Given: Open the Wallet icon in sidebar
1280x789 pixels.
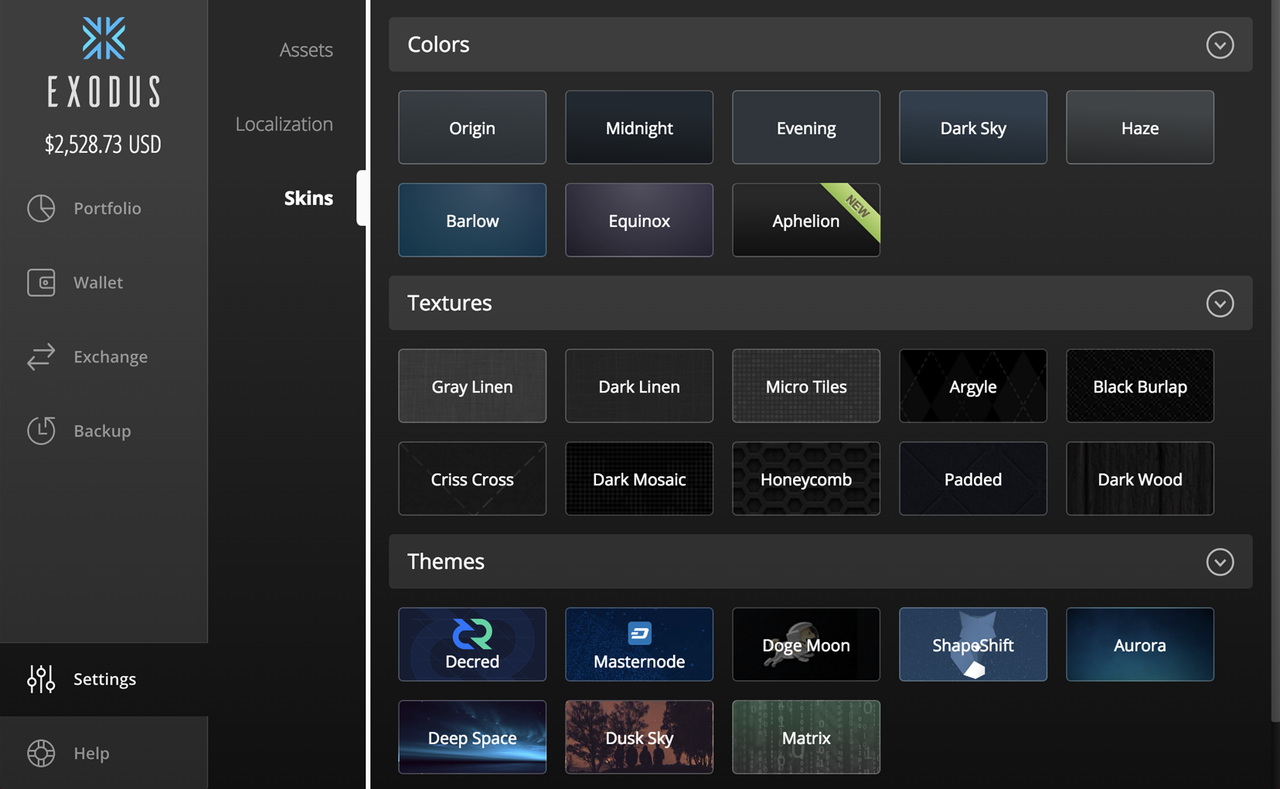Looking at the screenshot, I should tap(41, 283).
